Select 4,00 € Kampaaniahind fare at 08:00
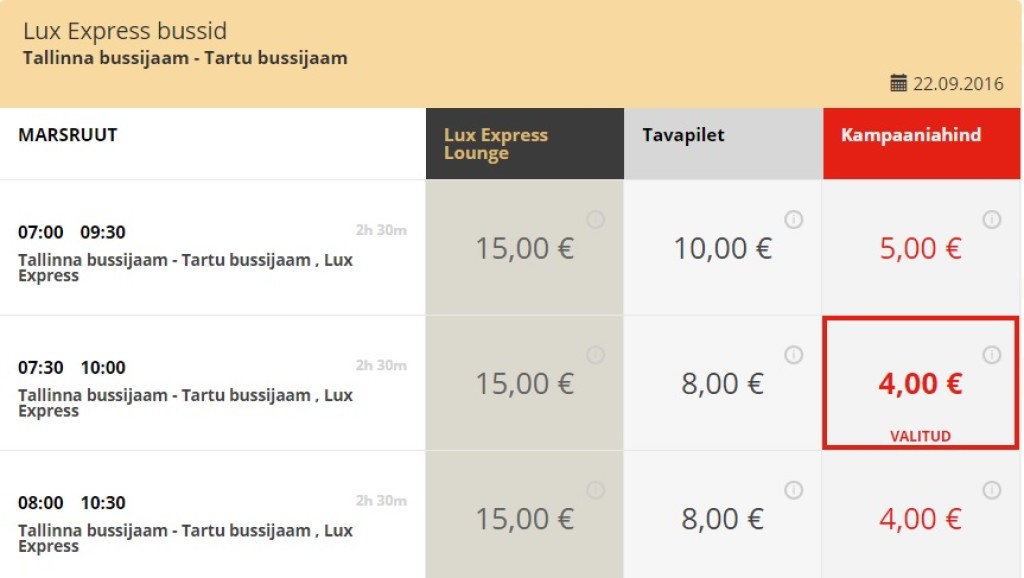The height and width of the screenshot is (578, 1024). tap(920, 519)
